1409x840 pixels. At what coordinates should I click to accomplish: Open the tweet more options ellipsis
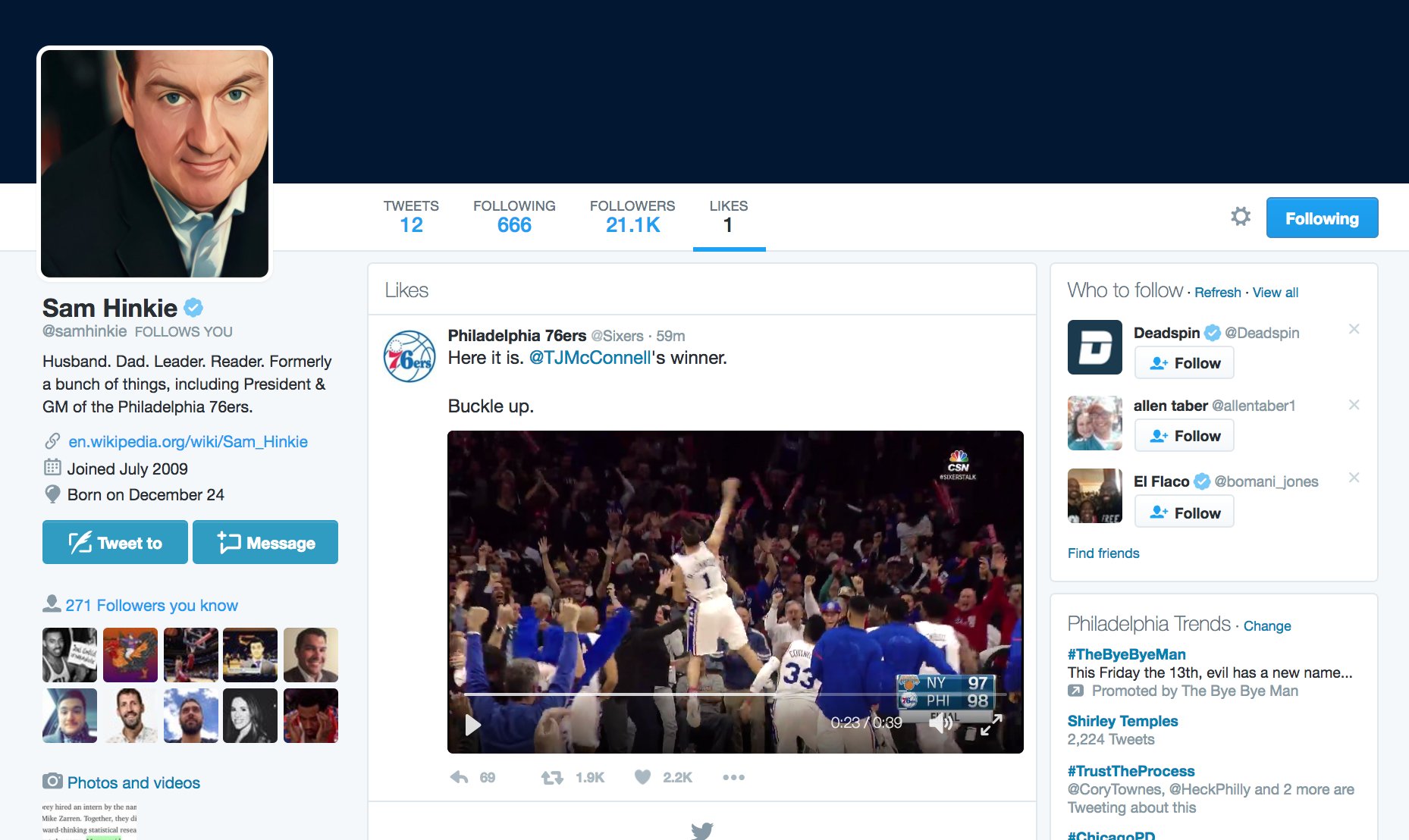pos(733,777)
